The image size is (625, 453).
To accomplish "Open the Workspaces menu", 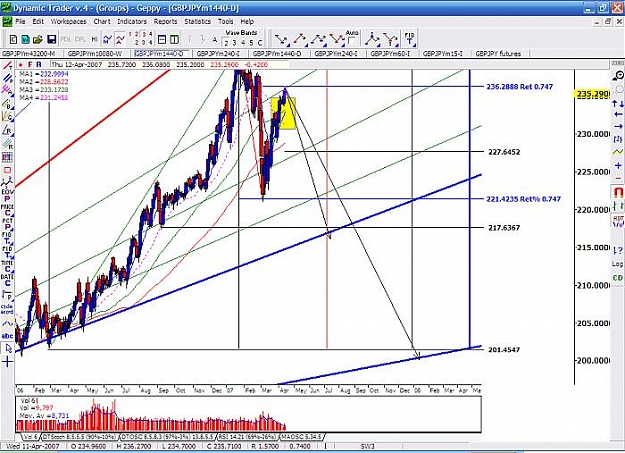I will tap(68, 22).
